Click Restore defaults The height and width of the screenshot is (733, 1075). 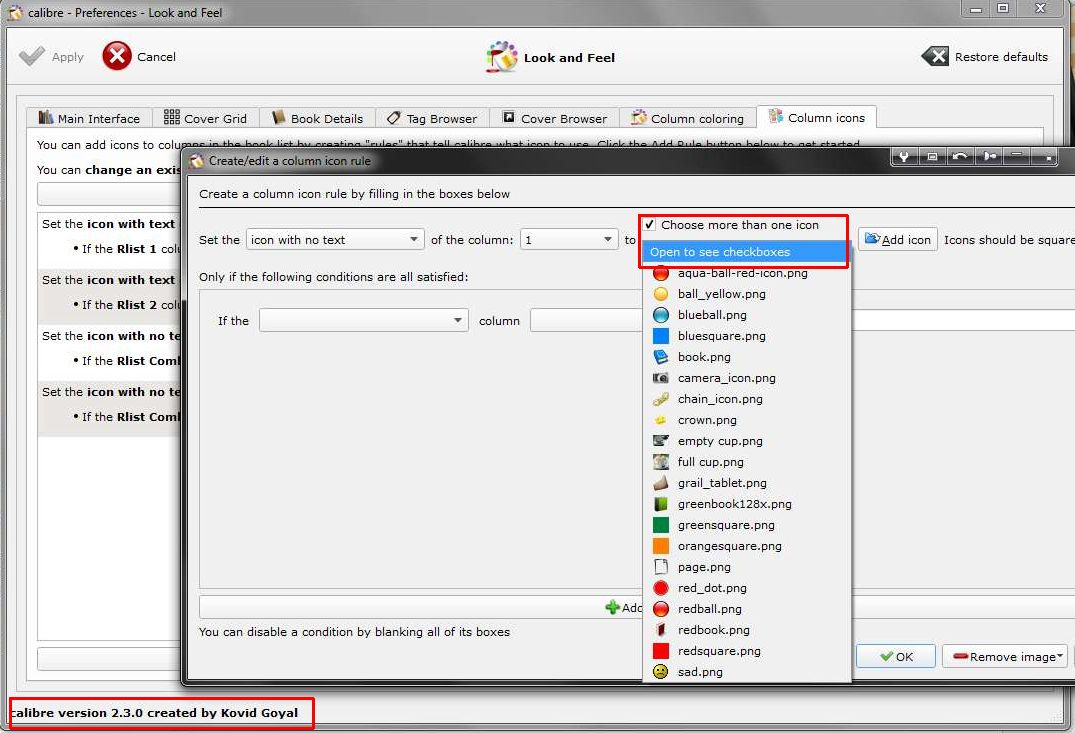coord(985,57)
